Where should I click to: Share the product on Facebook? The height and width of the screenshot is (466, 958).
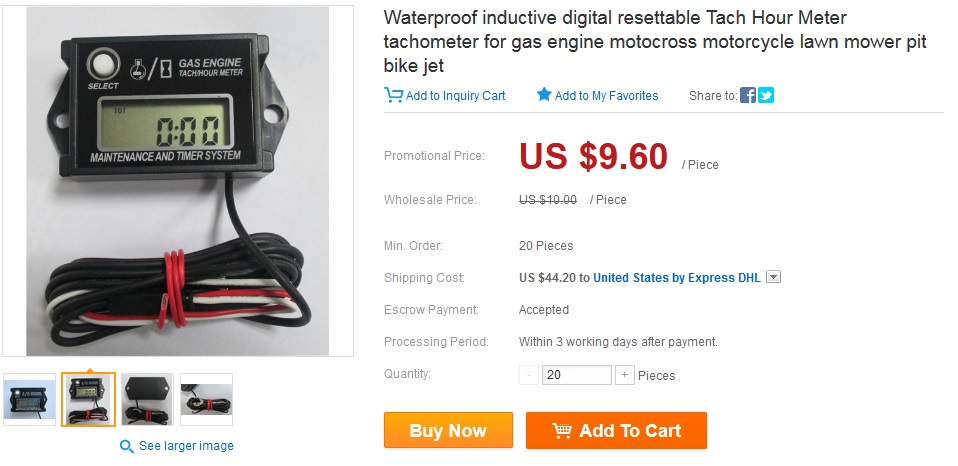click(x=747, y=96)
